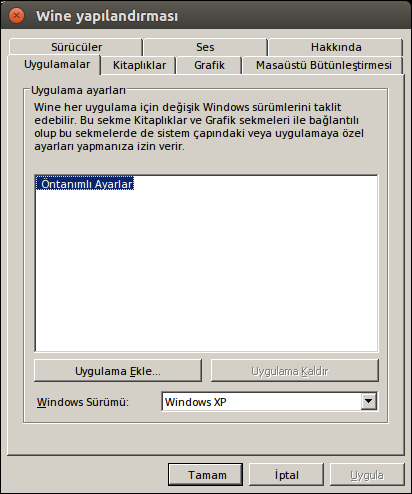This screenshot has height=494, width=412.
Task: Click the Windows XP version combo box
Action: point(270,402)
